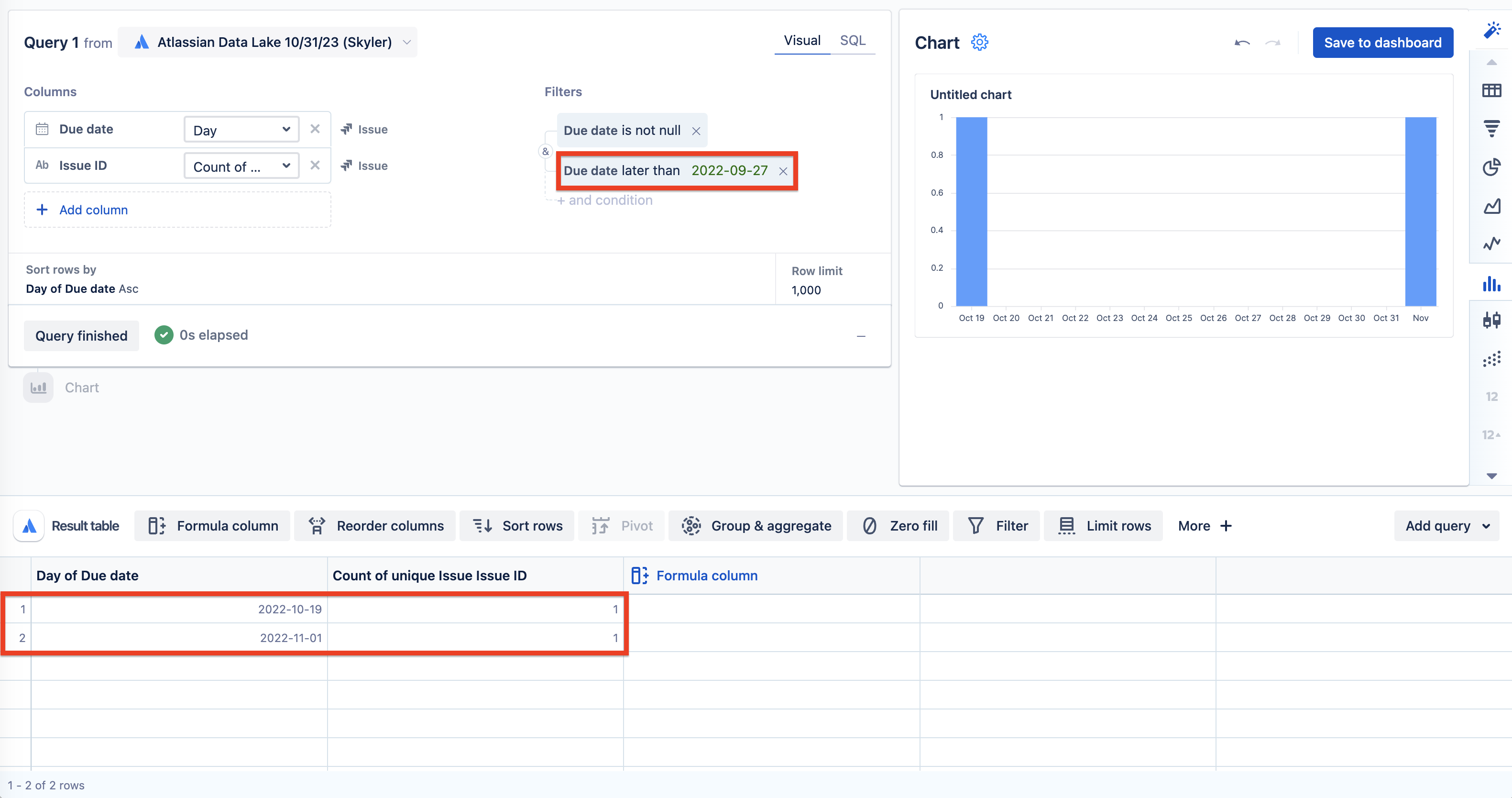The width and height of the screenshot is (1512, 798).
Task: Click the Add column link
Action: coord(93,210)
